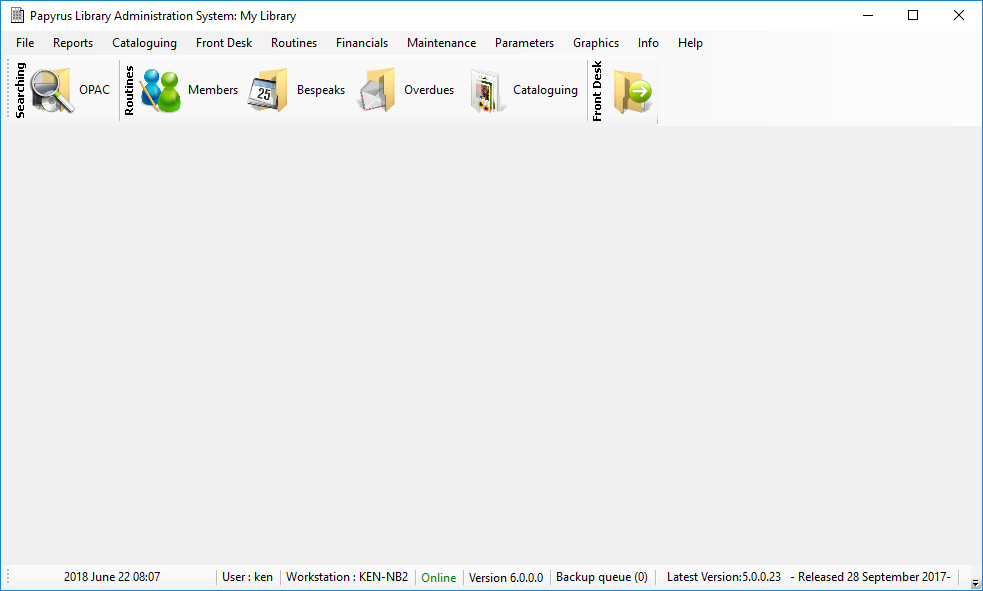The height and width of the screenshot is (591, 983).
Task: Open the Help menu
Action: click(x=690, y=43)
